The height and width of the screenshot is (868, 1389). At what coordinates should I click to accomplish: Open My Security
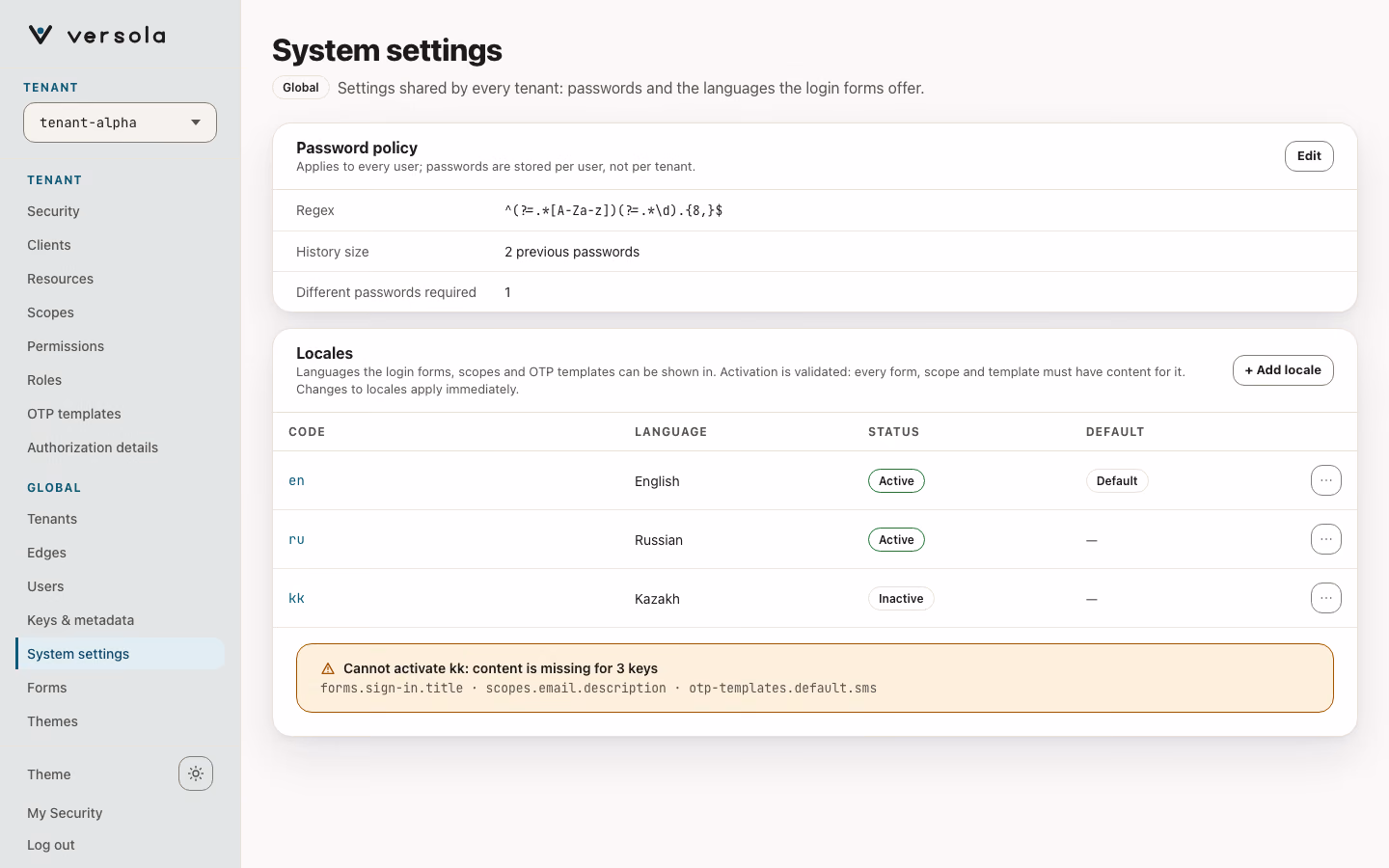(x=65, y=813)
